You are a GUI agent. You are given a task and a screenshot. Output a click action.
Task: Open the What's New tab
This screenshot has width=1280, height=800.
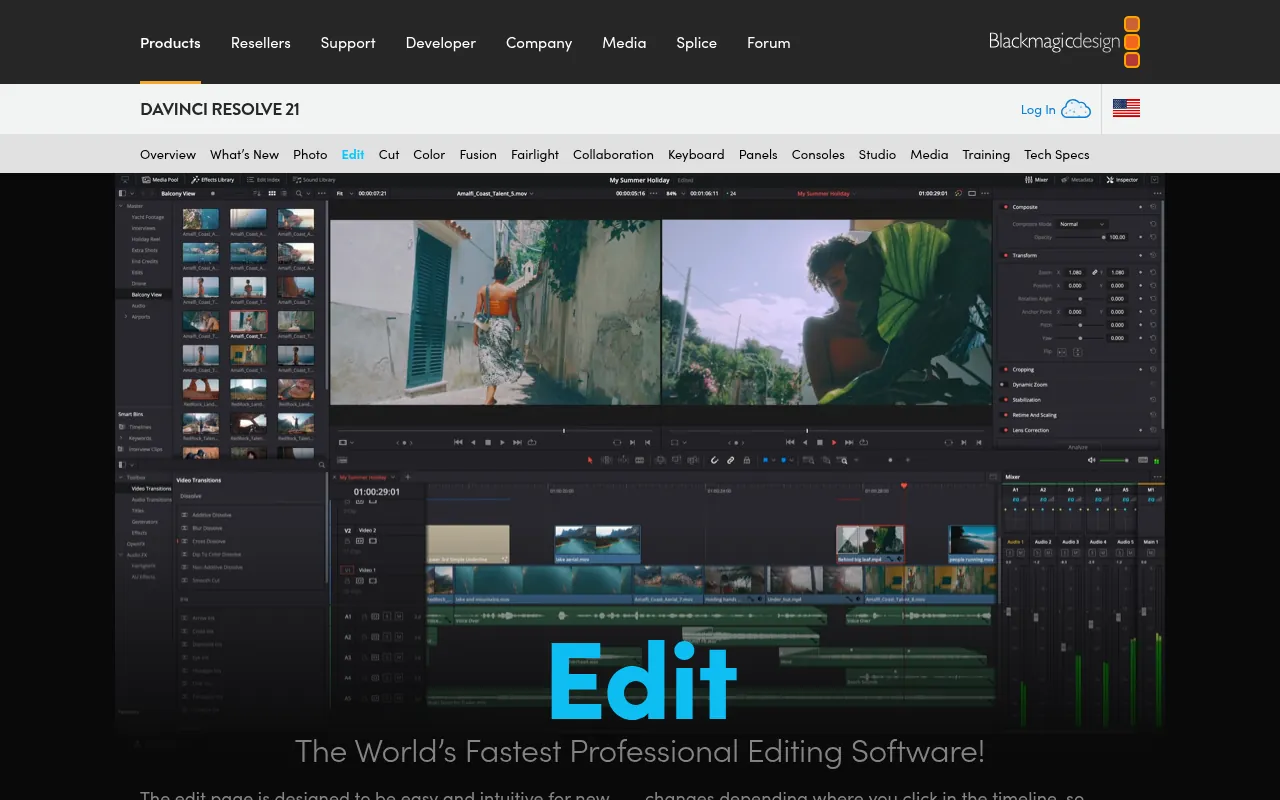[244, 154]
